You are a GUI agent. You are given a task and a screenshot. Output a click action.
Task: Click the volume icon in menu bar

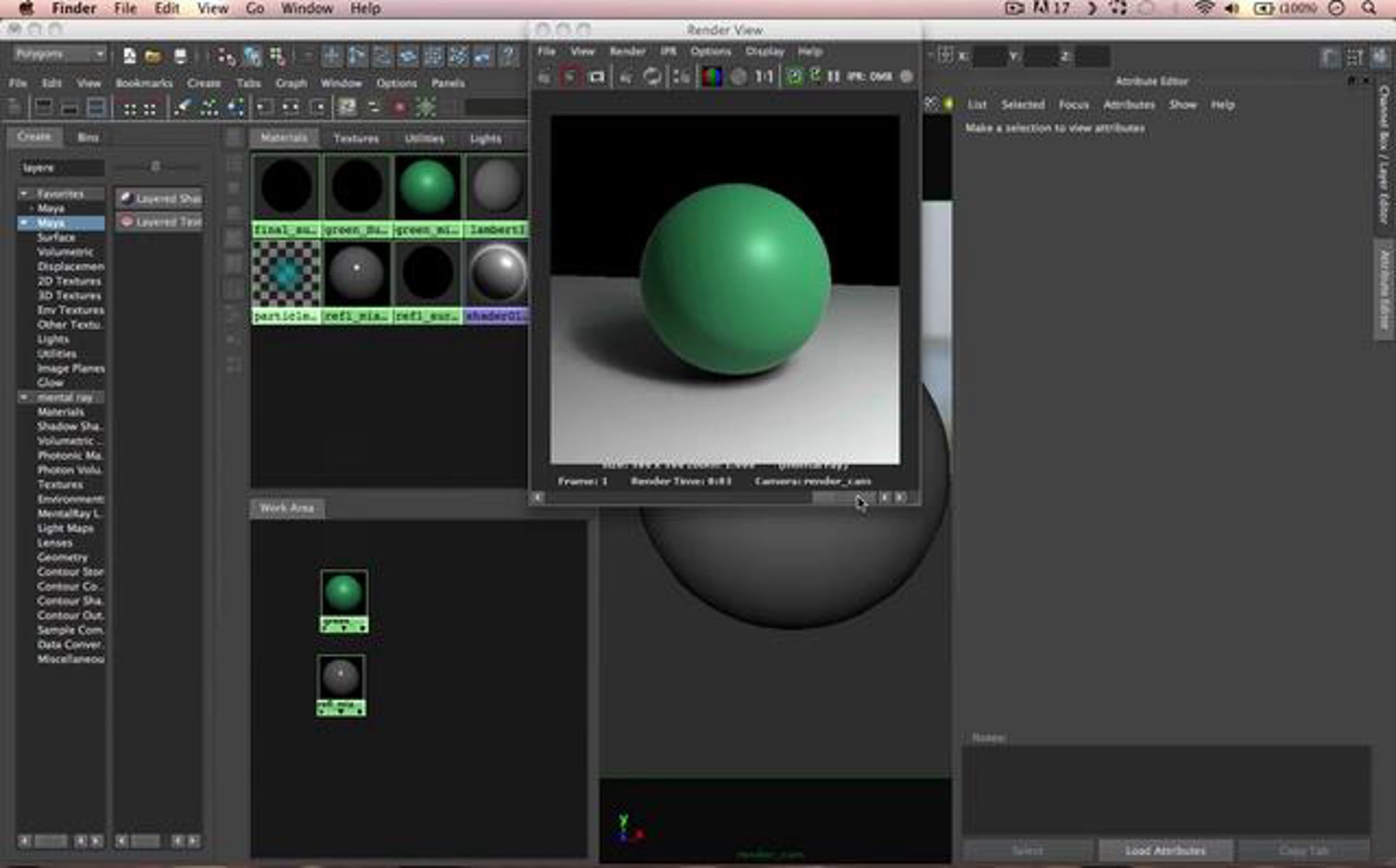coord(1231,8)
